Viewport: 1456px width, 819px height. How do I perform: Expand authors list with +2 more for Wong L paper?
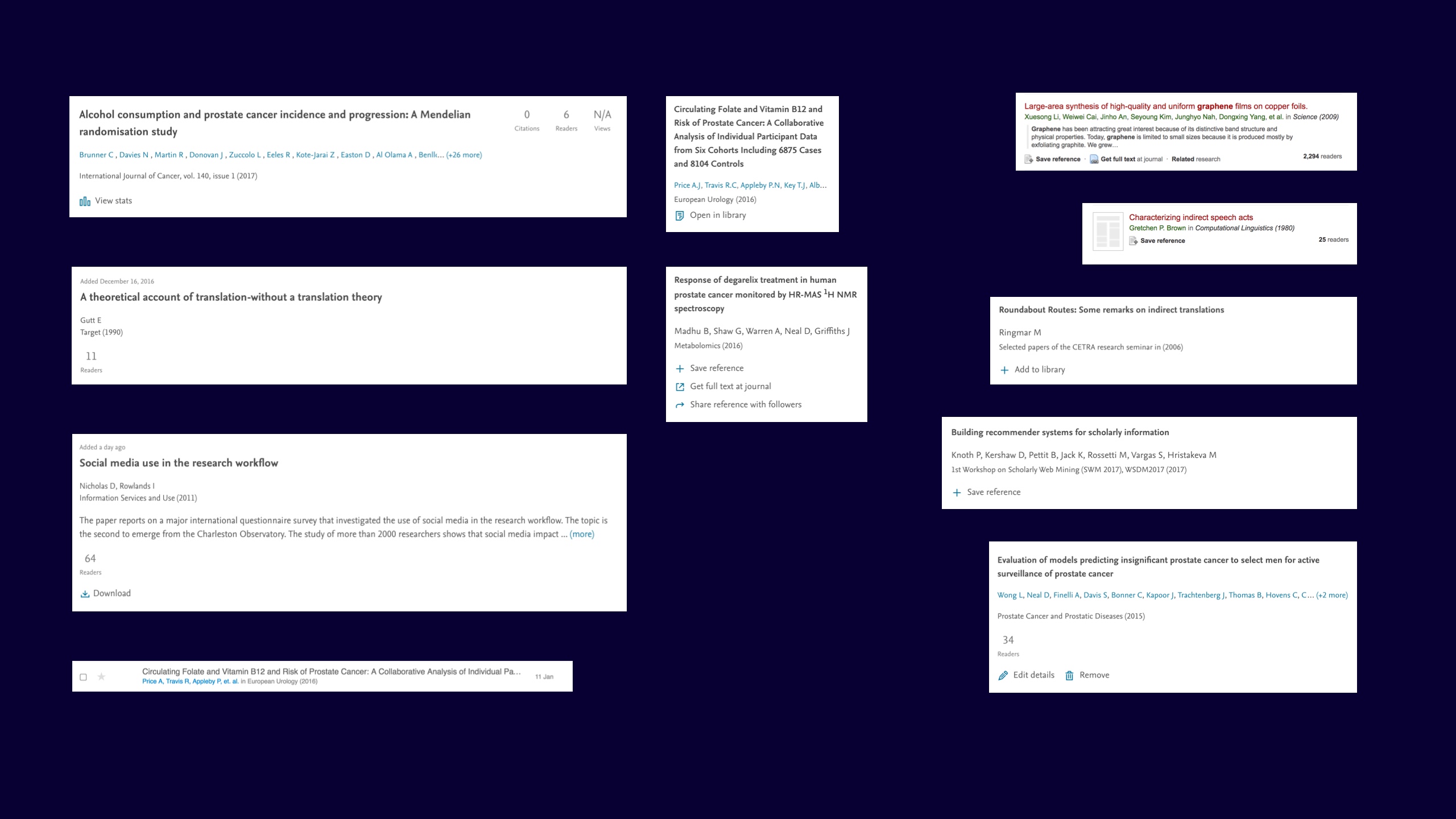click(x=1332, y=595)
